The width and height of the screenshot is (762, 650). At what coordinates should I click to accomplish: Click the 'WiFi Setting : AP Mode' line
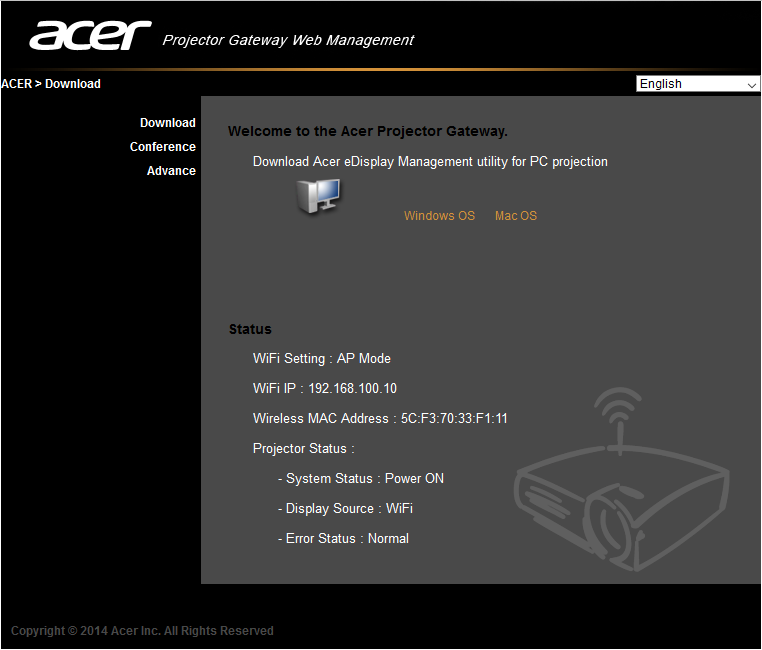coord(322,359)
